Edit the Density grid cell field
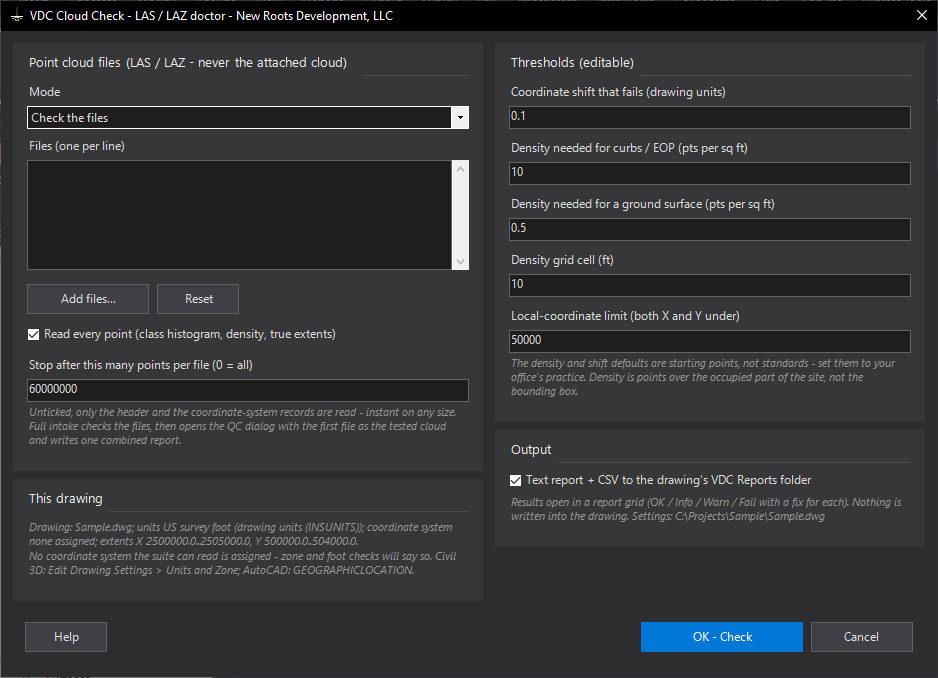The height and width of the screenshot is (678, 938). click(x=709, y=285)
